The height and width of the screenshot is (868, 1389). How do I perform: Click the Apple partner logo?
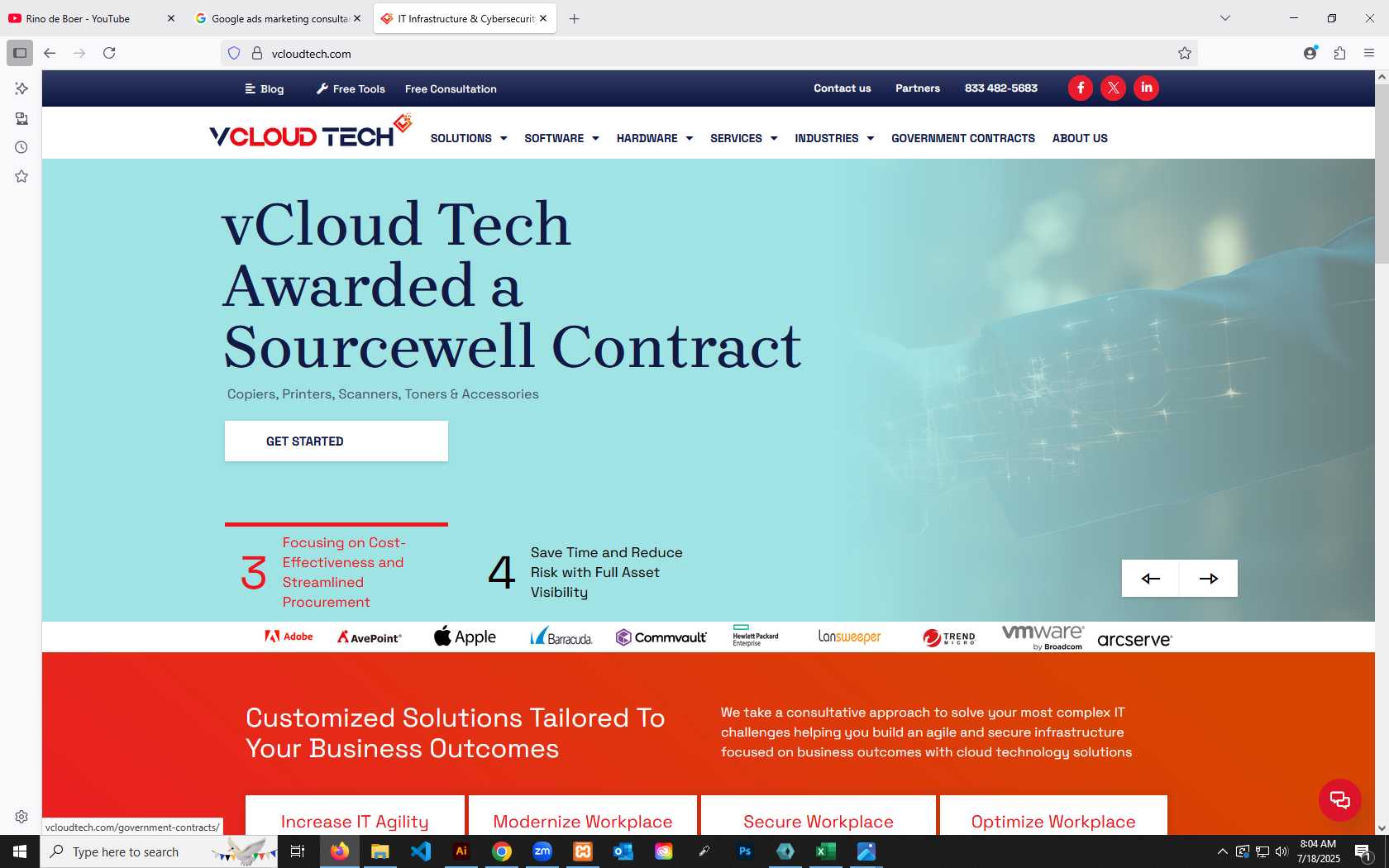coord(465,637)
